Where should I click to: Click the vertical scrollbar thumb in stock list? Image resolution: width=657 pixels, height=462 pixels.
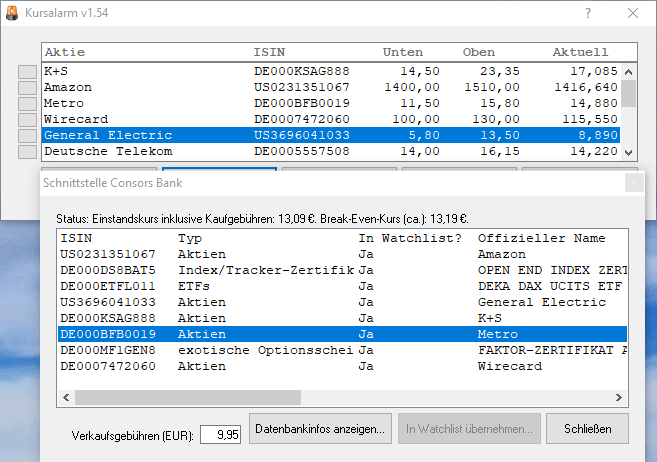pyautogui.click(x=628, y=93)
